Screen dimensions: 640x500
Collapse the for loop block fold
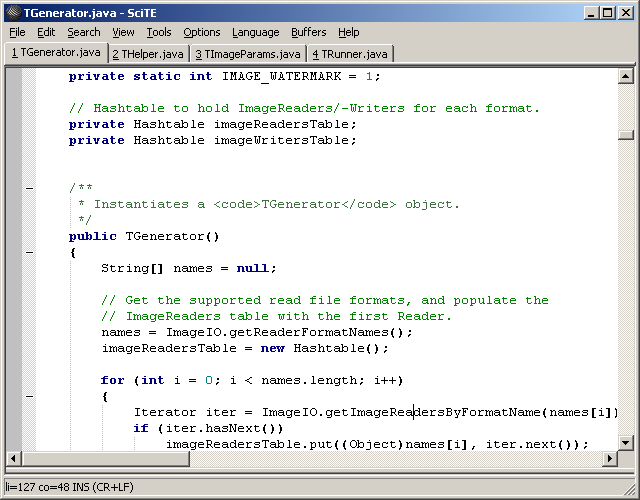pos(29,396)
